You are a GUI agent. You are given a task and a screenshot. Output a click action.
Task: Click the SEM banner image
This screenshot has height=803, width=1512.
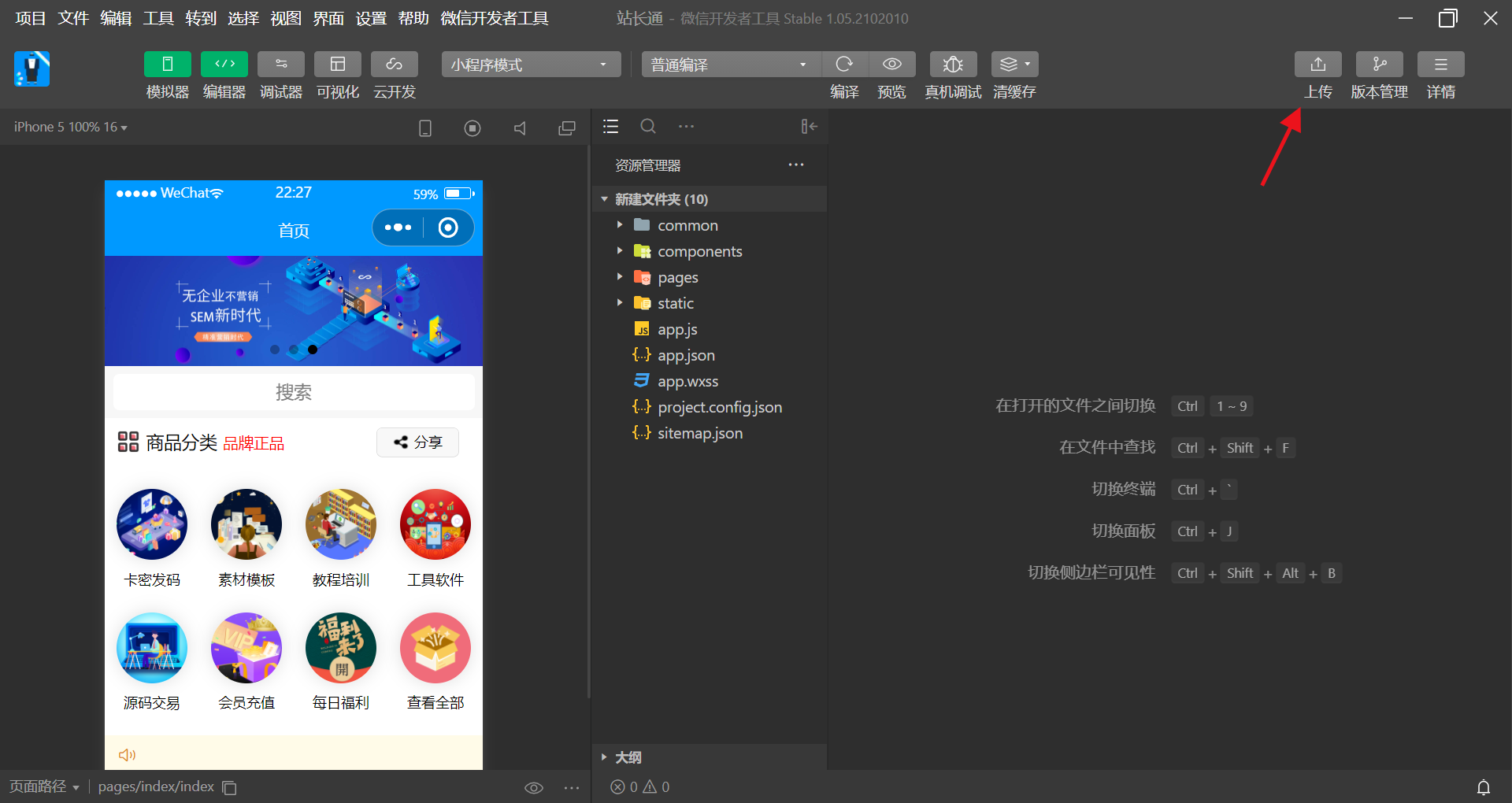pos(294,311)
